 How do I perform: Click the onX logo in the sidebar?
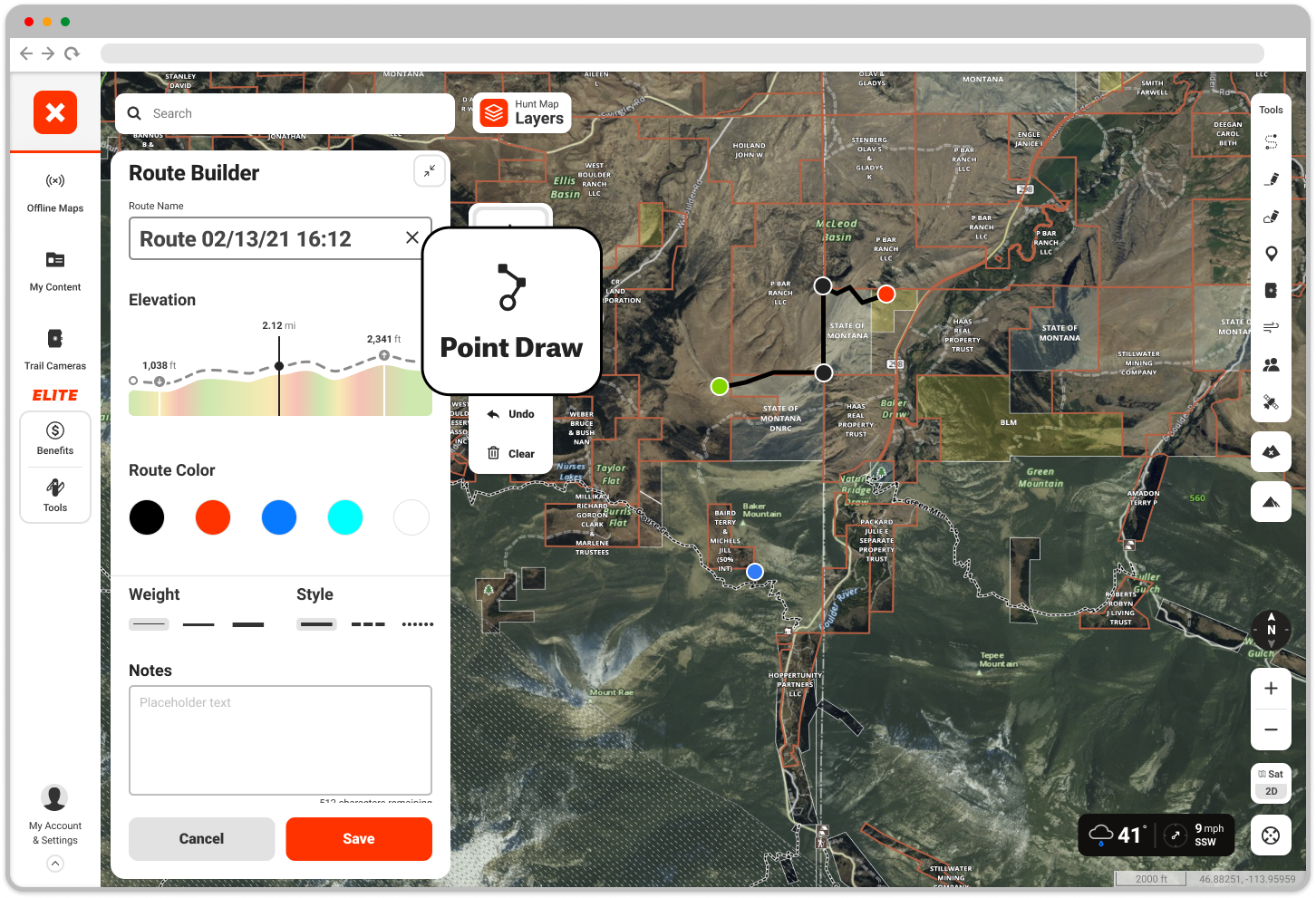pos(55,112)
